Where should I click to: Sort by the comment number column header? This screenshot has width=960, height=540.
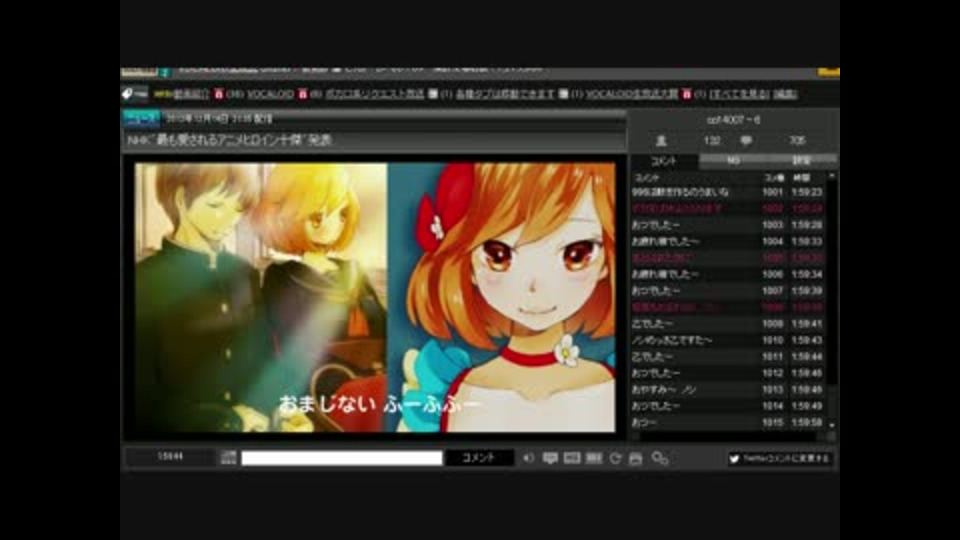774,178
